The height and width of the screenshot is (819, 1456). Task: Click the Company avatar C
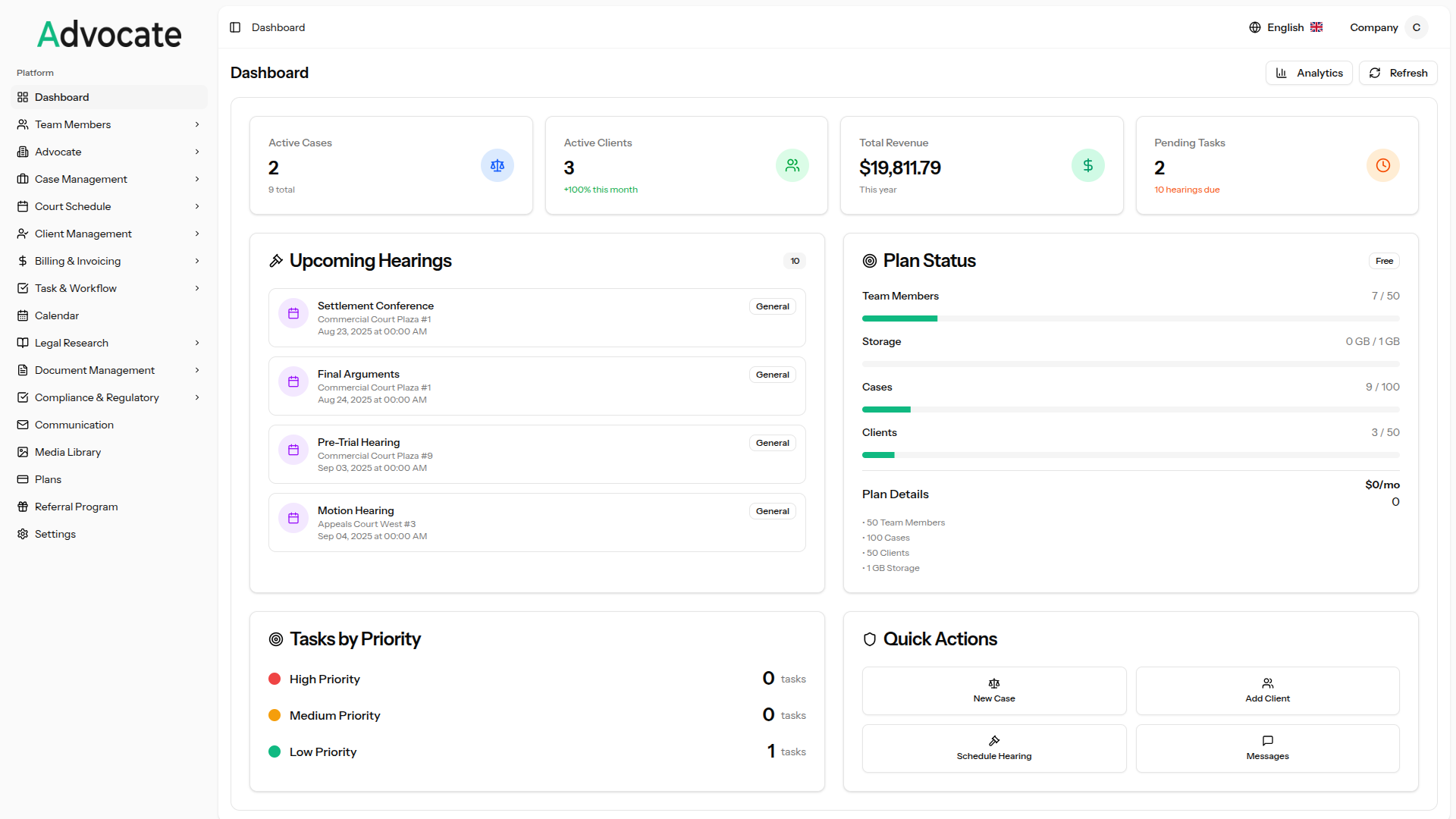point(1416,27)
